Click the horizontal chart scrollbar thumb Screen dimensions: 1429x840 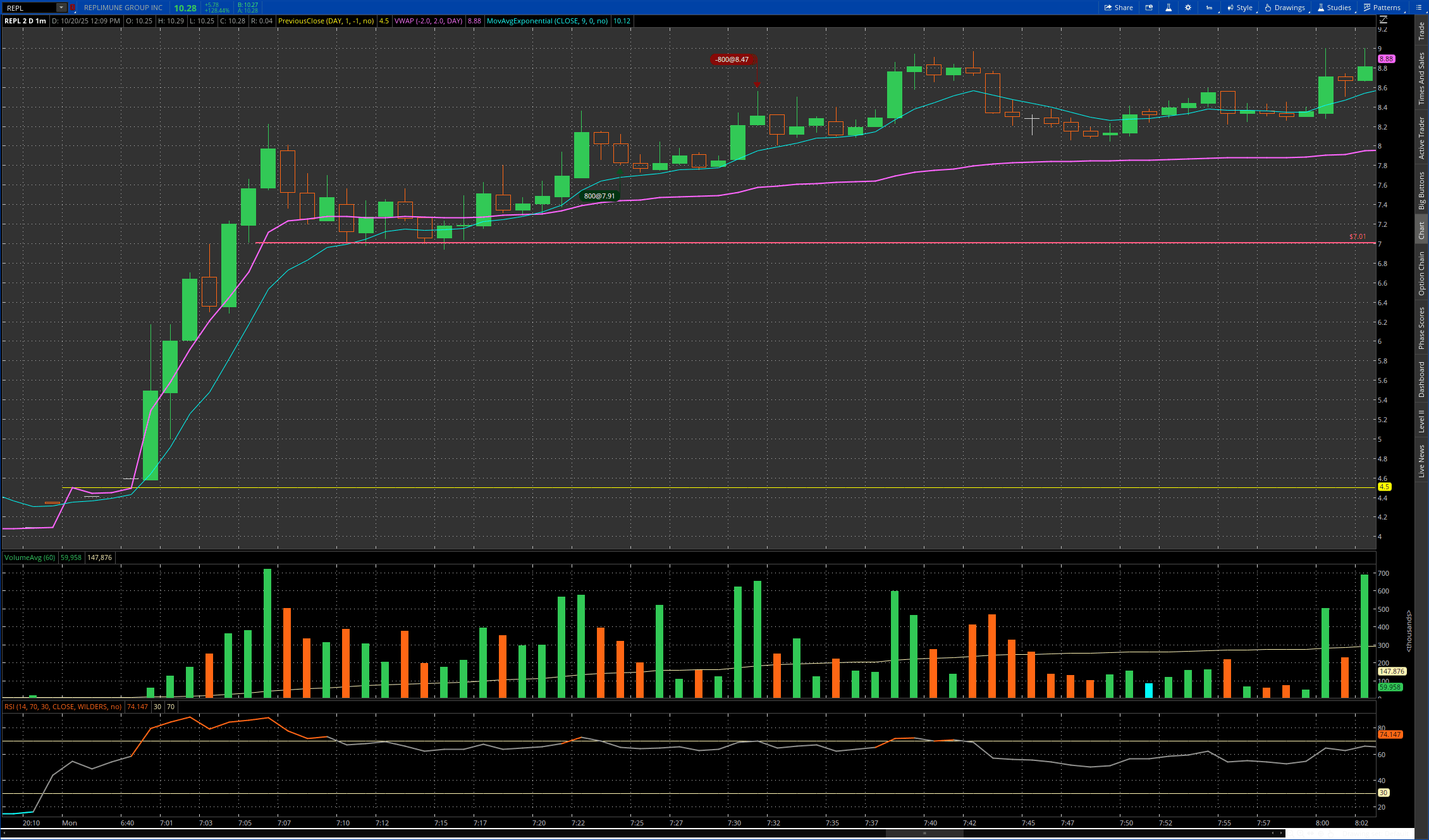[x=924, y=833]
